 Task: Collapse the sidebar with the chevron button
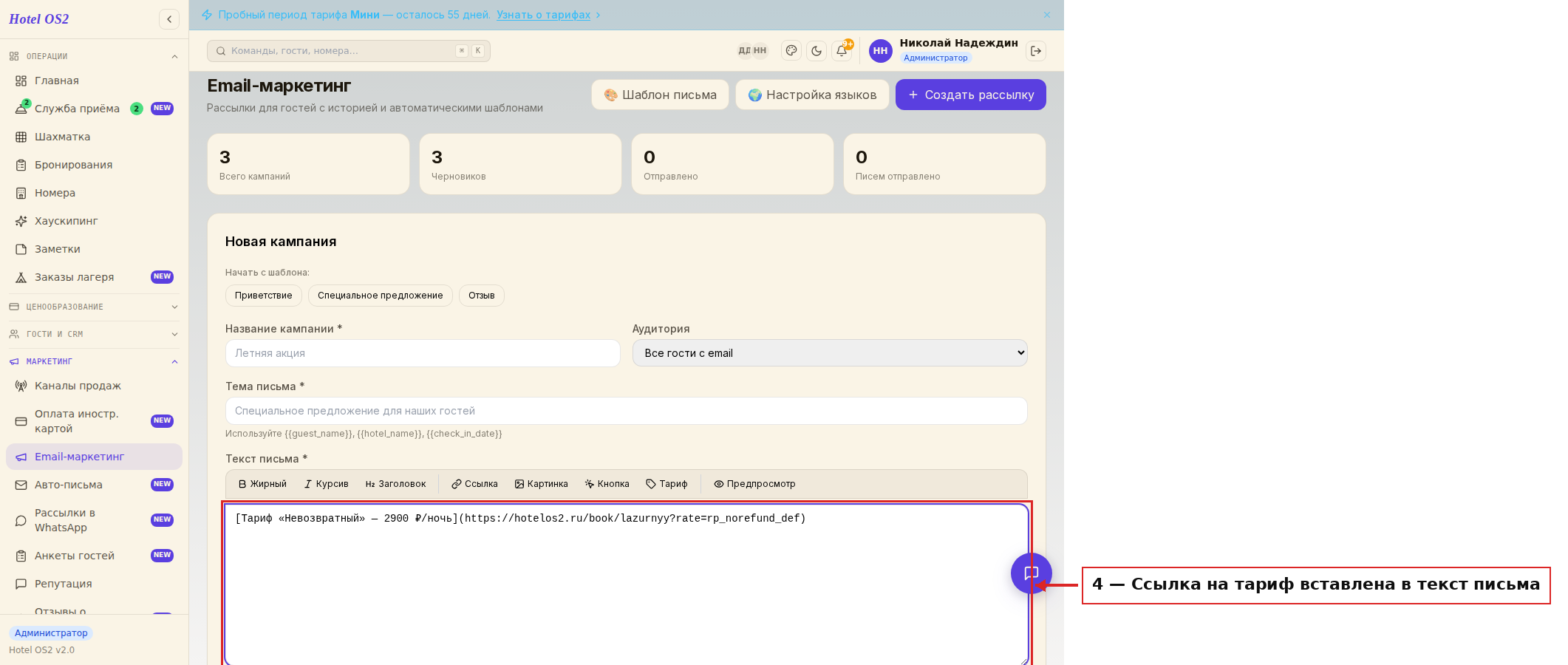(x=169, y=19)
